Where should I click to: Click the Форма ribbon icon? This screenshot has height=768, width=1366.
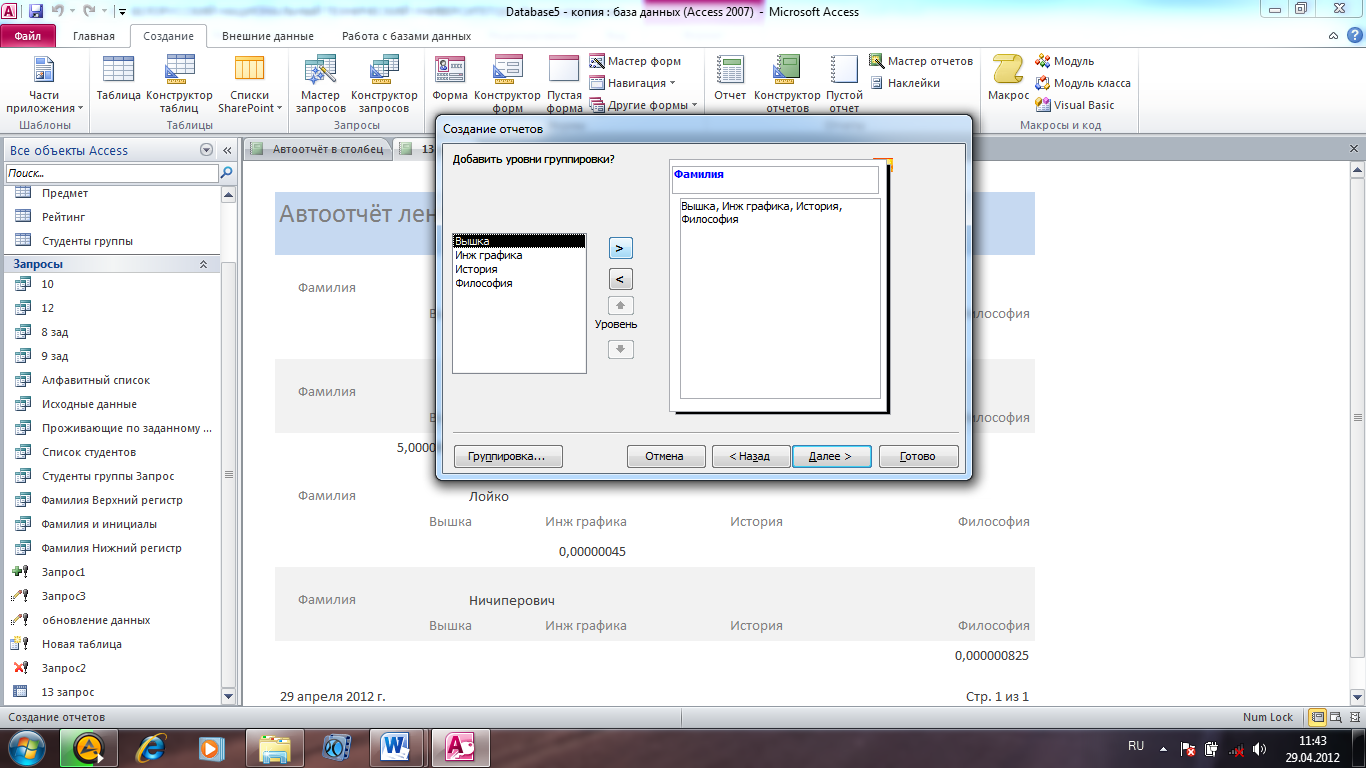pyautogui.click(x=450, y=79)
